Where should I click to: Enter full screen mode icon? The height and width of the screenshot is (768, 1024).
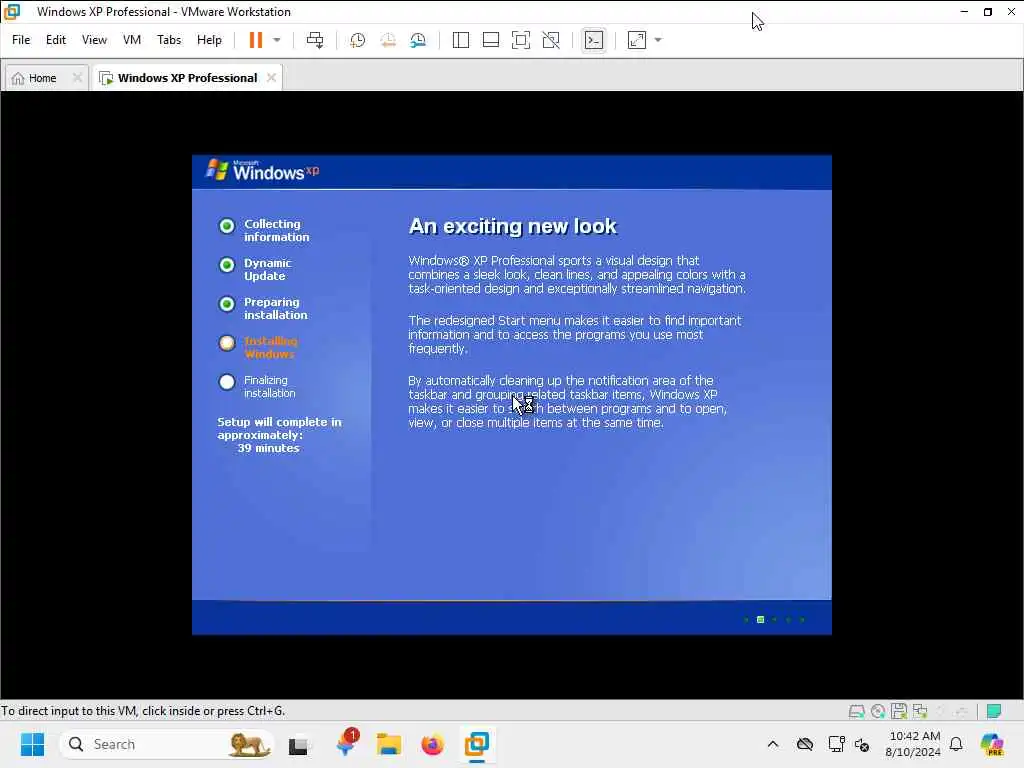point(520,40)
